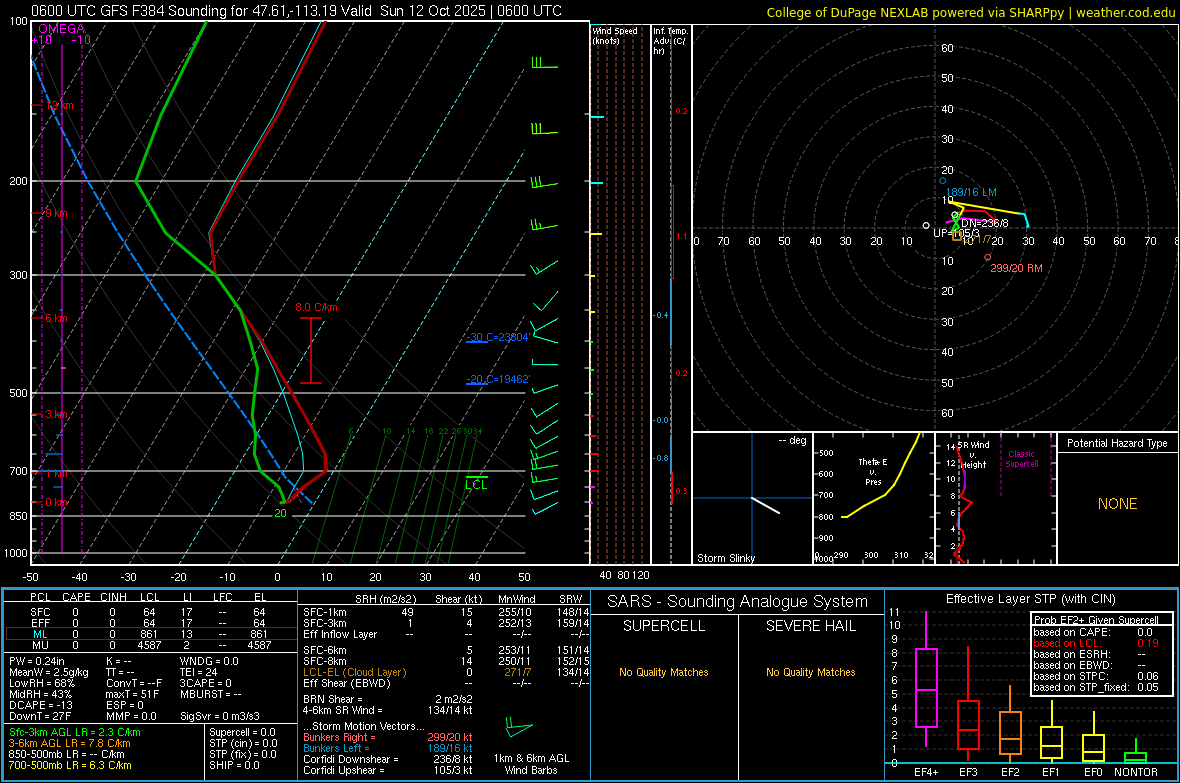This screenshot has height=783, width=1180.
Task: Select the red 8.0 C/km lapse rate label
Action: 316,307
